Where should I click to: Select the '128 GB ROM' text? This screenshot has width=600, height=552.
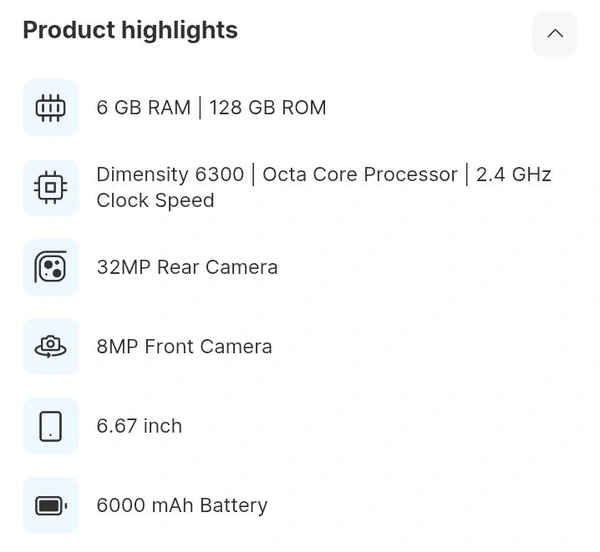click(268, 108)
